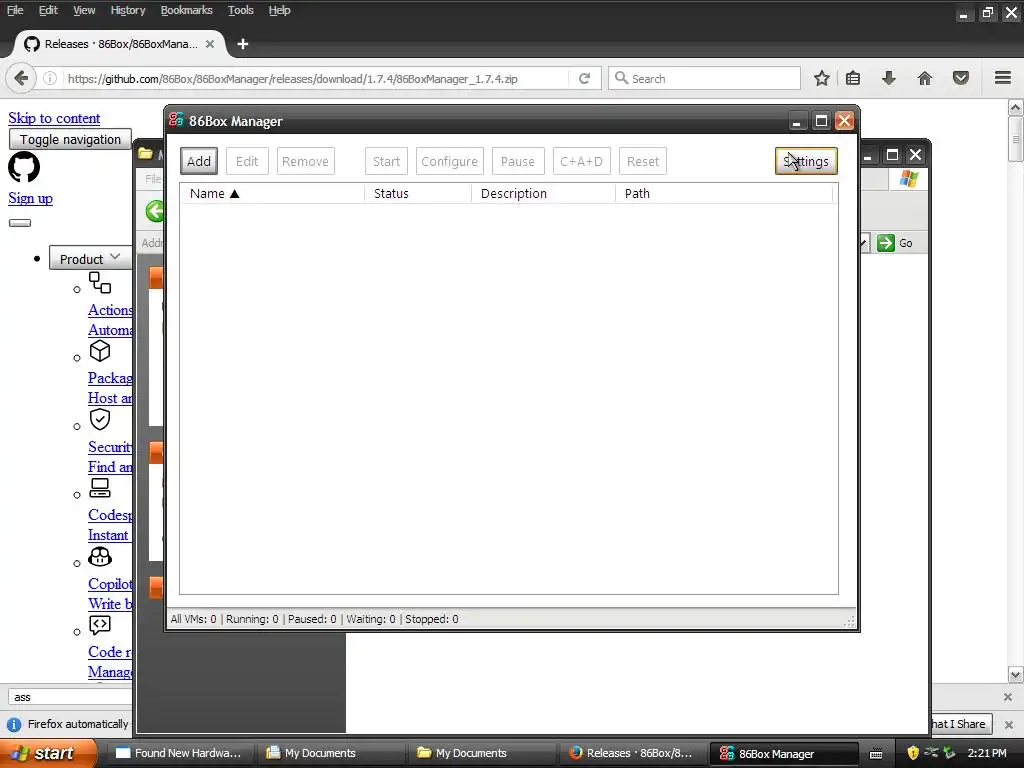Open Settings in 86Box Manager
Viewport: 1024px width, 768px height.
[806, 161]
